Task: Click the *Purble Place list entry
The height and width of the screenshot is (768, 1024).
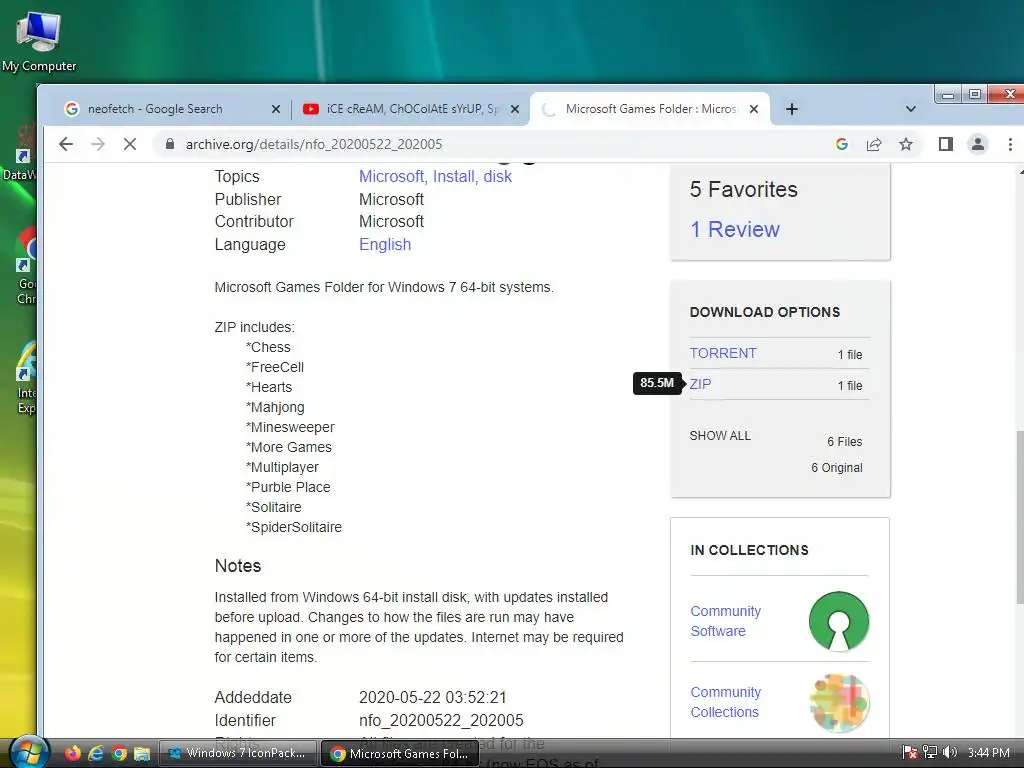Action: pos(288,487)
